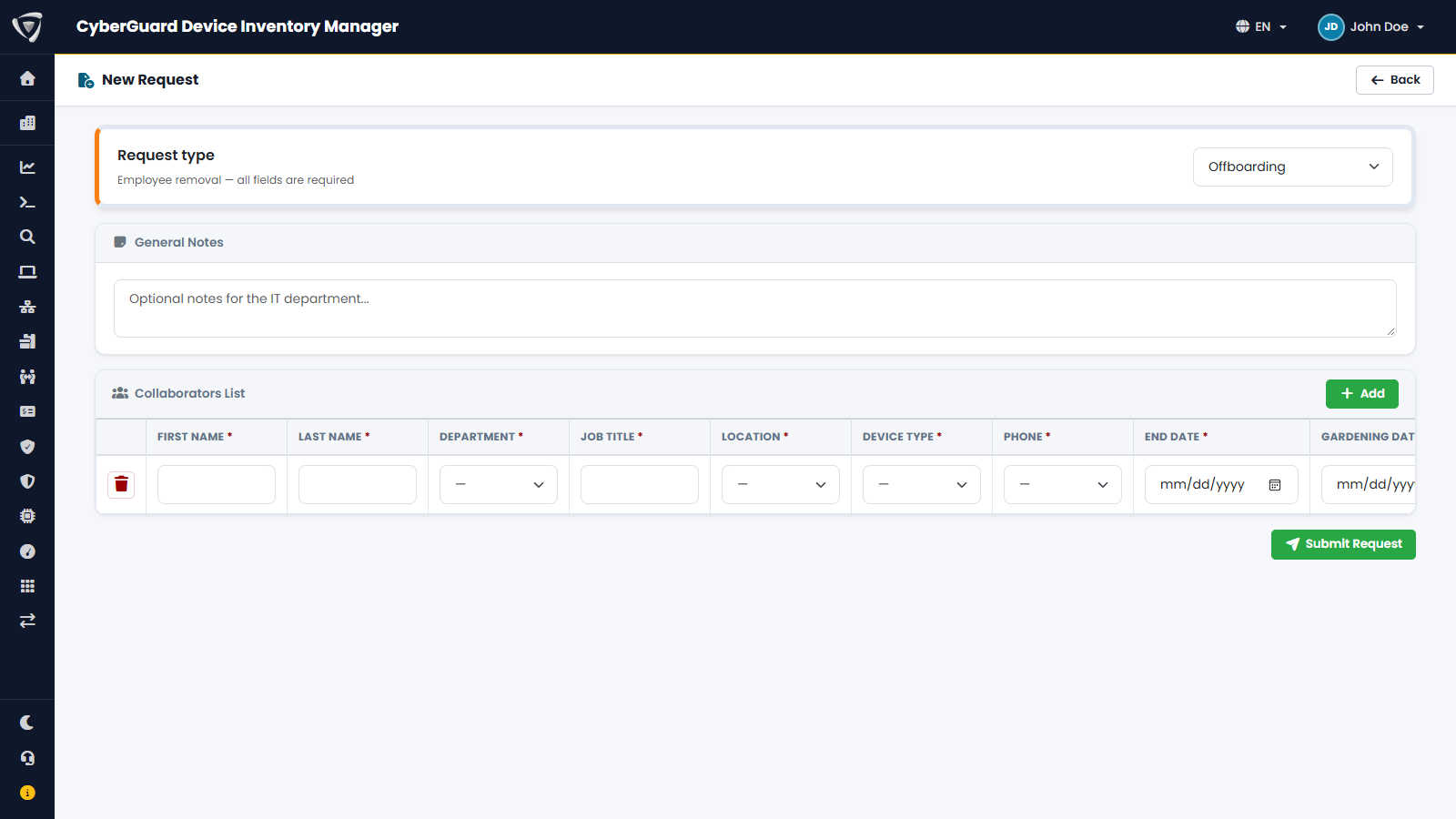Viewport: 1456px width, 819px height.
Task: Open the Device Type dropdown
Action: click(922, 485)
